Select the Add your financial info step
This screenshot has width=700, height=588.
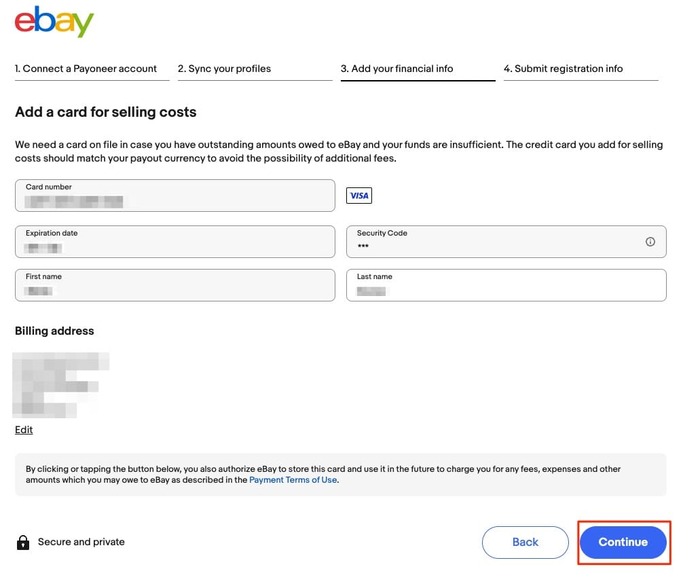(x=397, y=69)
